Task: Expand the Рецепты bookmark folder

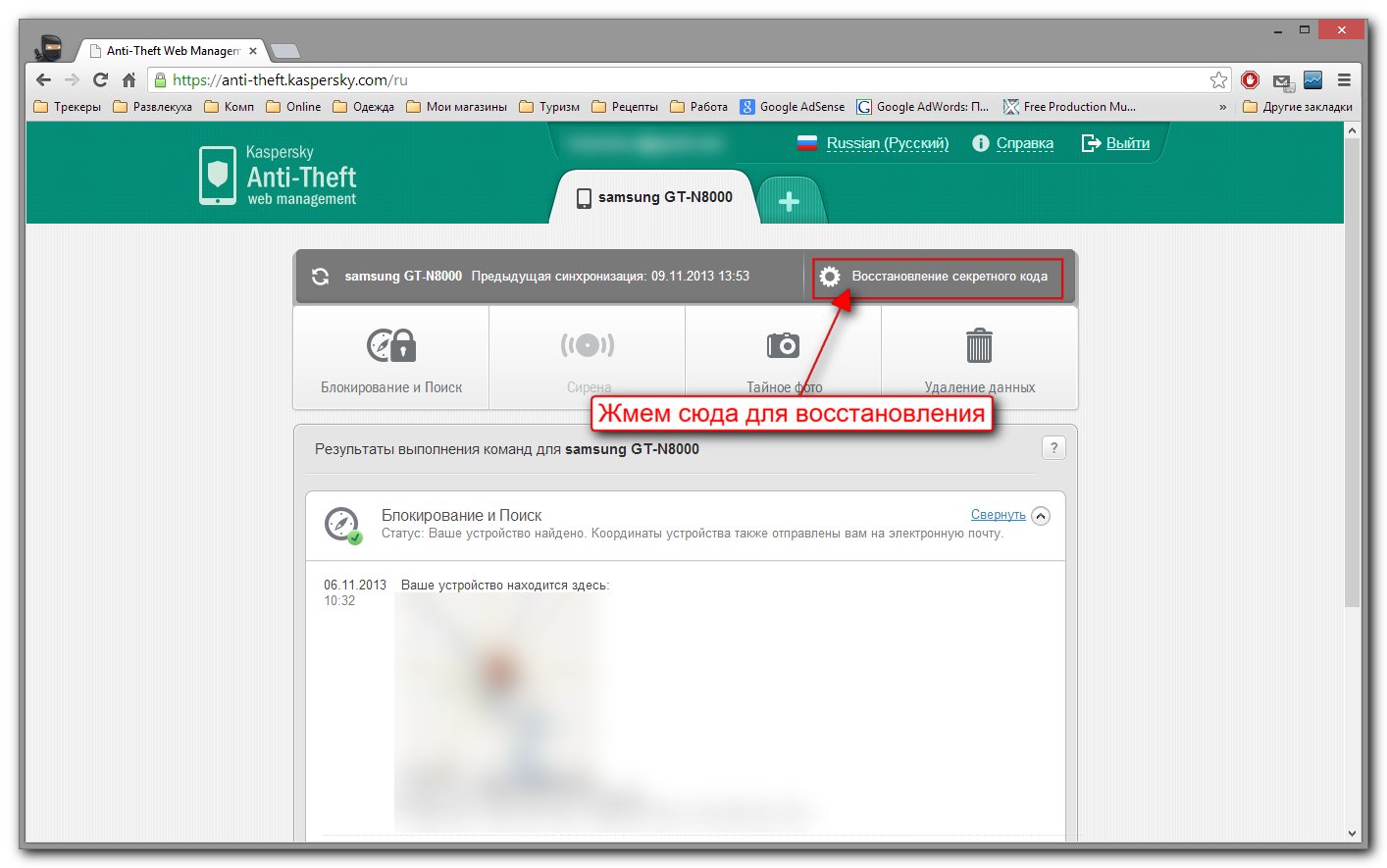Action: pos(625,107)
